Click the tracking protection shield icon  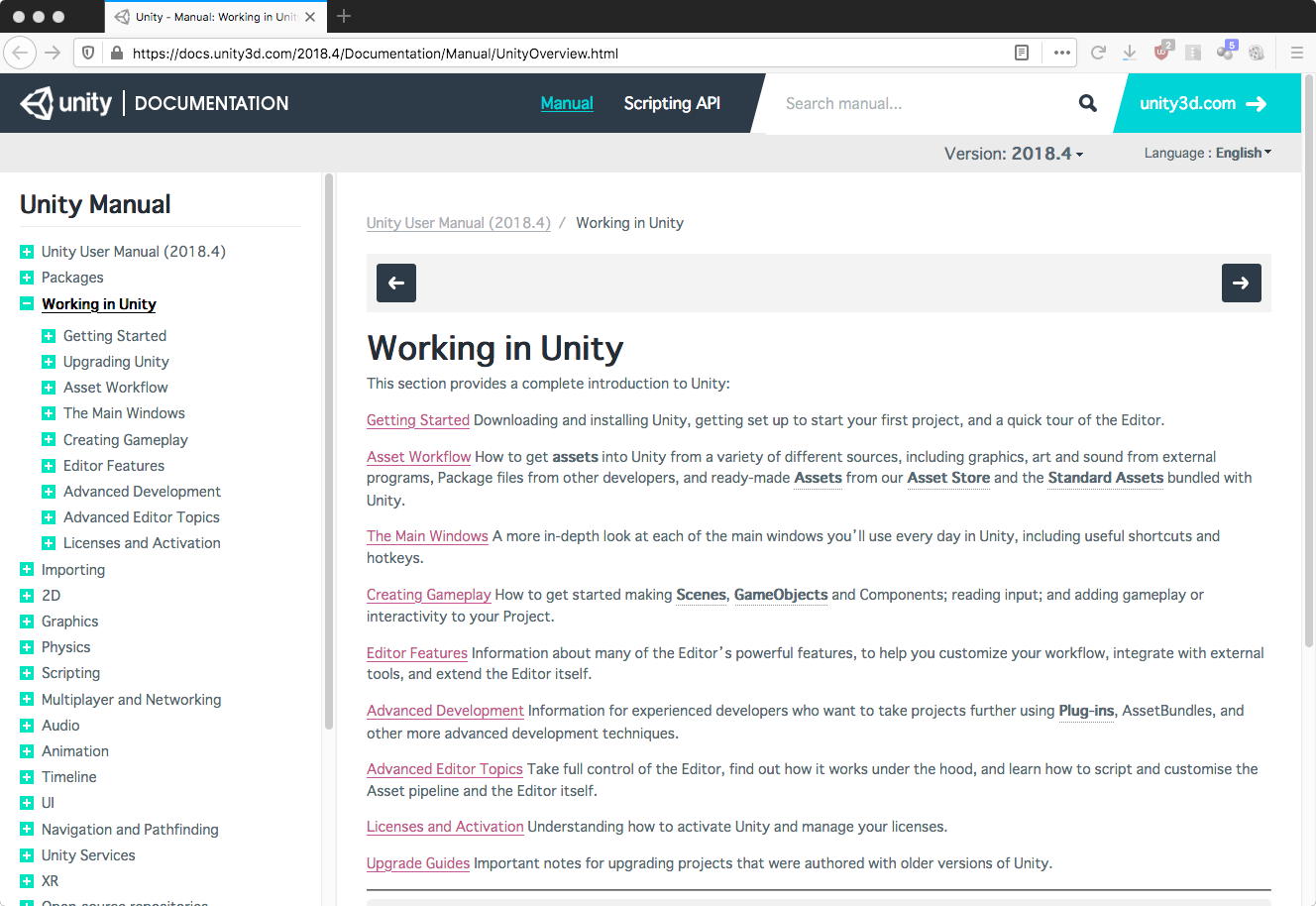coord(88,53)
